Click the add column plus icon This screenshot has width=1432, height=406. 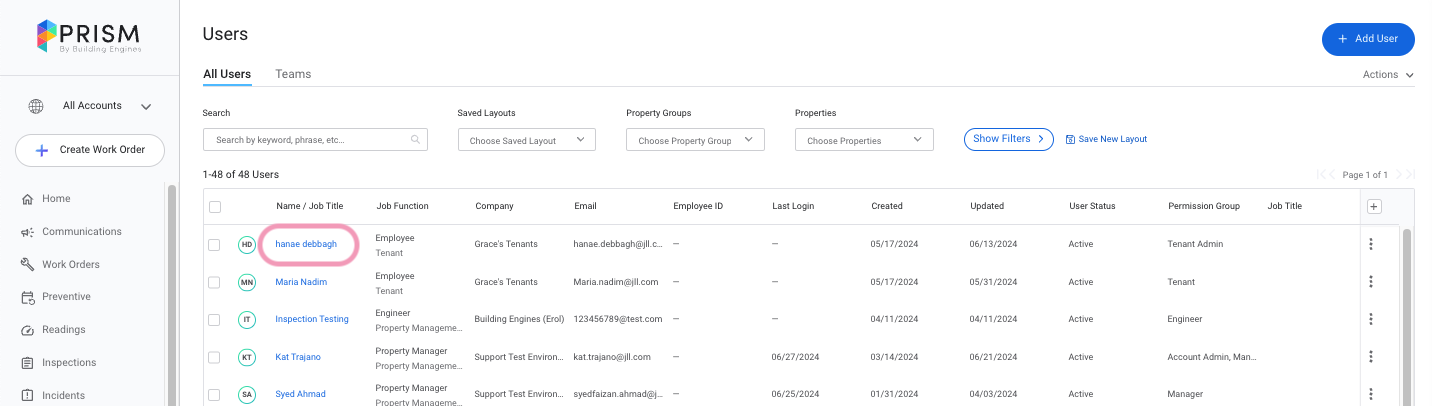coord(1373,206)
